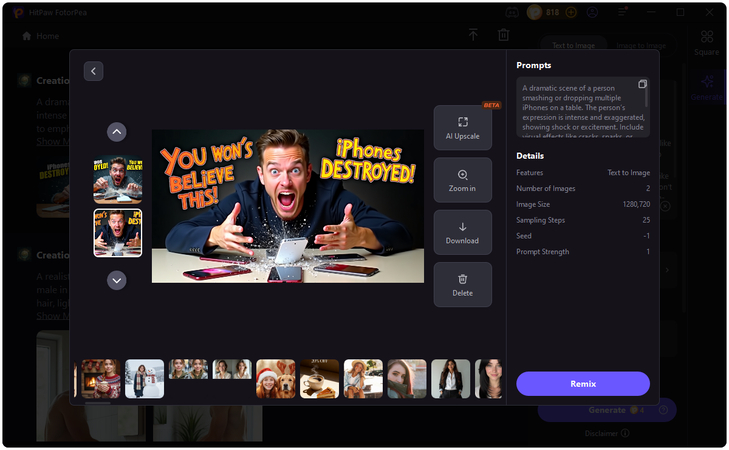
Task: Click the upload arrow icon in top toolbar
Action: pyautogui.click(x=473, y=34)
